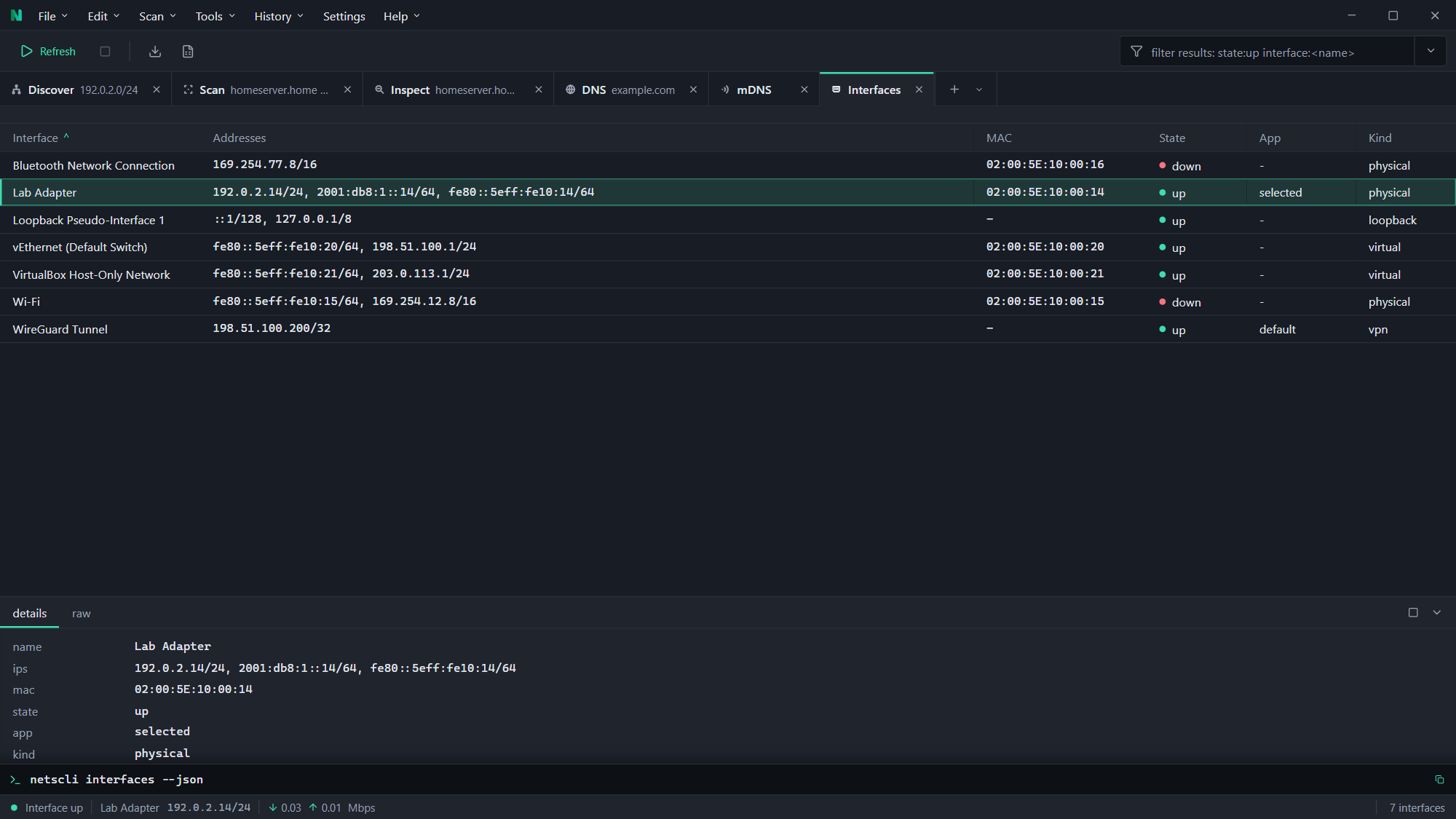This screenshot has width=1456, height=819.
Task: Maximize the details panel square icon
Action: pyautogui.click(x=1413, y=612)
